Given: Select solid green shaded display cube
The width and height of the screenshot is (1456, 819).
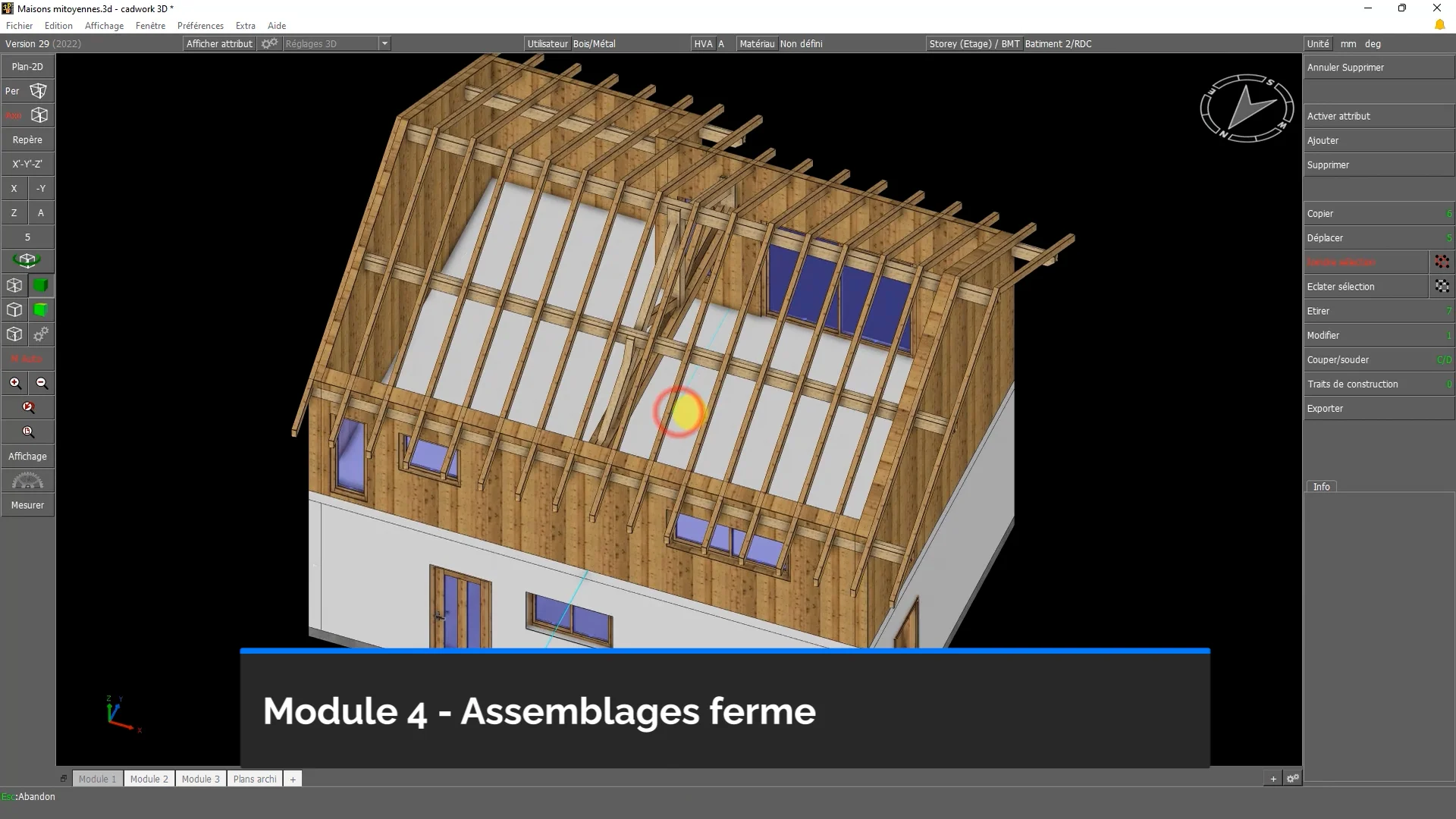Looking at the screenshot, I should point(41,286).
